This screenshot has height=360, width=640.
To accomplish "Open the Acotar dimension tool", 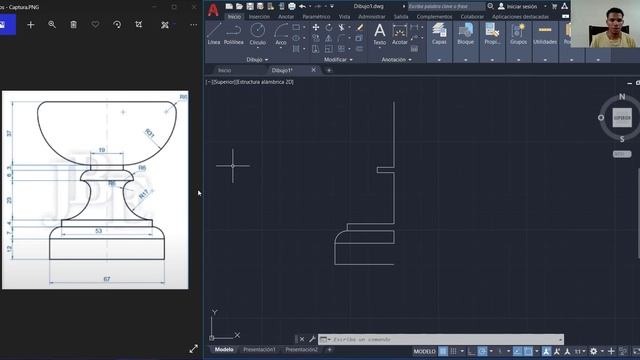I will (400, 33).
